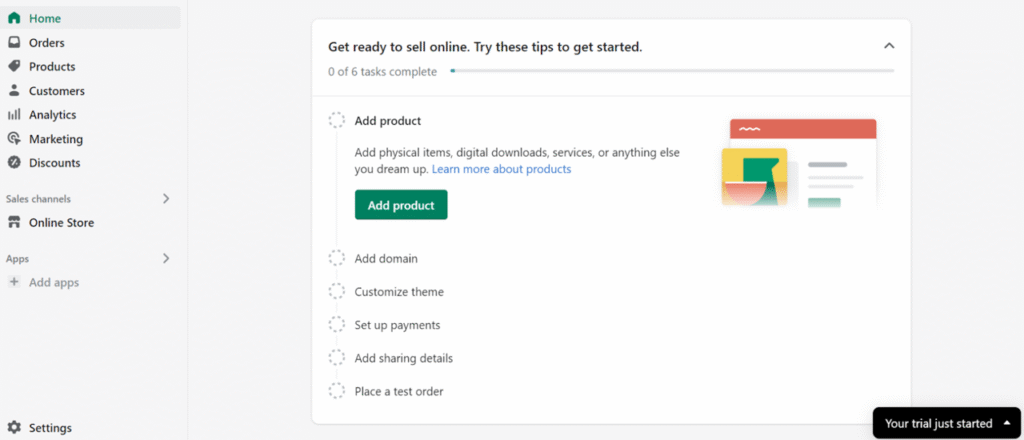Image resolution: width=1024 pixels, height=440 pixels.
Task: Open Learn more about products link
Action: (x=502, y=169)
